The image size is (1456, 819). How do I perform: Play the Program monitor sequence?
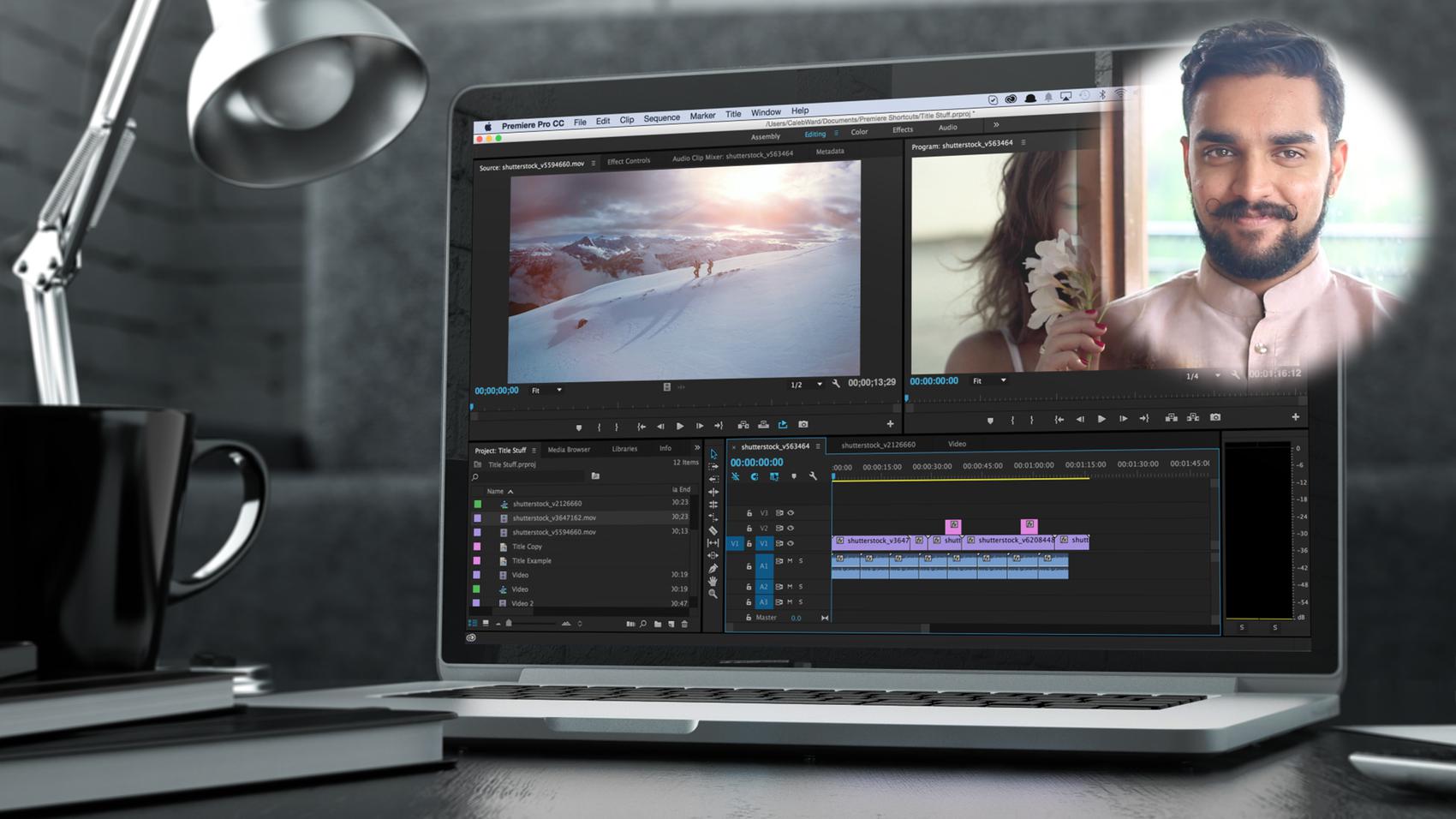[x=1101, y=419]
